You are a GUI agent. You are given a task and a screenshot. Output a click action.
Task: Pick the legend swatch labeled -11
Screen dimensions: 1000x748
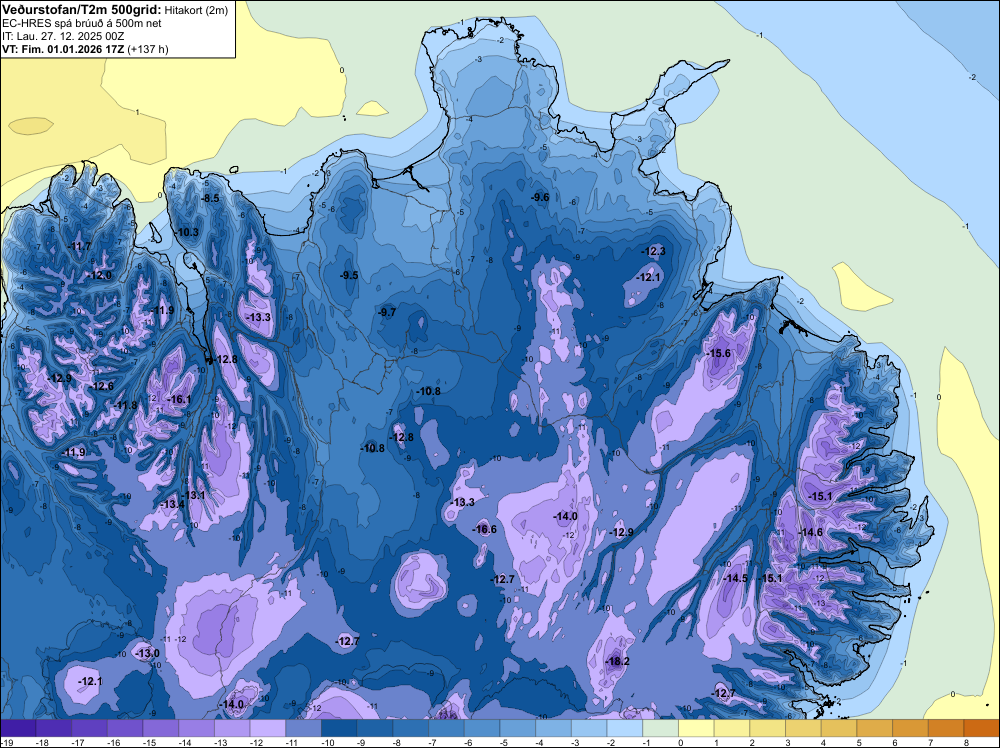point(304,728)
